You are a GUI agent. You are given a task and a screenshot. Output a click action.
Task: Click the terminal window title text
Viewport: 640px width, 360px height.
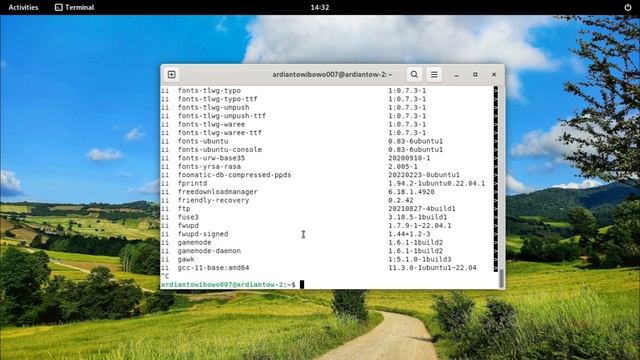point(332,75)
